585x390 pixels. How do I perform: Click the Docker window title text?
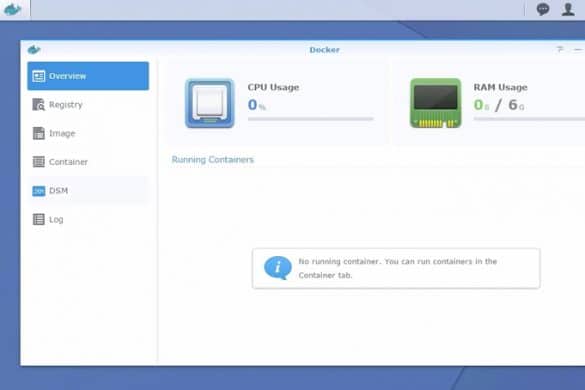coord(324,50)
